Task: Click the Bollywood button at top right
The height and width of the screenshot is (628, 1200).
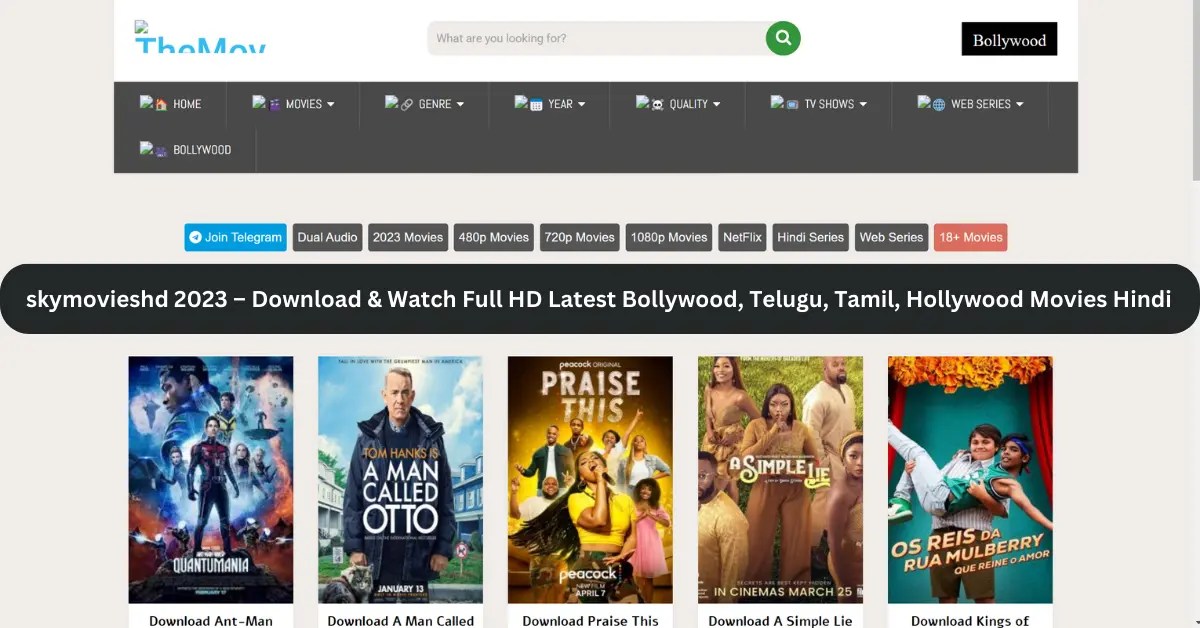Action: click(1009, 39)
